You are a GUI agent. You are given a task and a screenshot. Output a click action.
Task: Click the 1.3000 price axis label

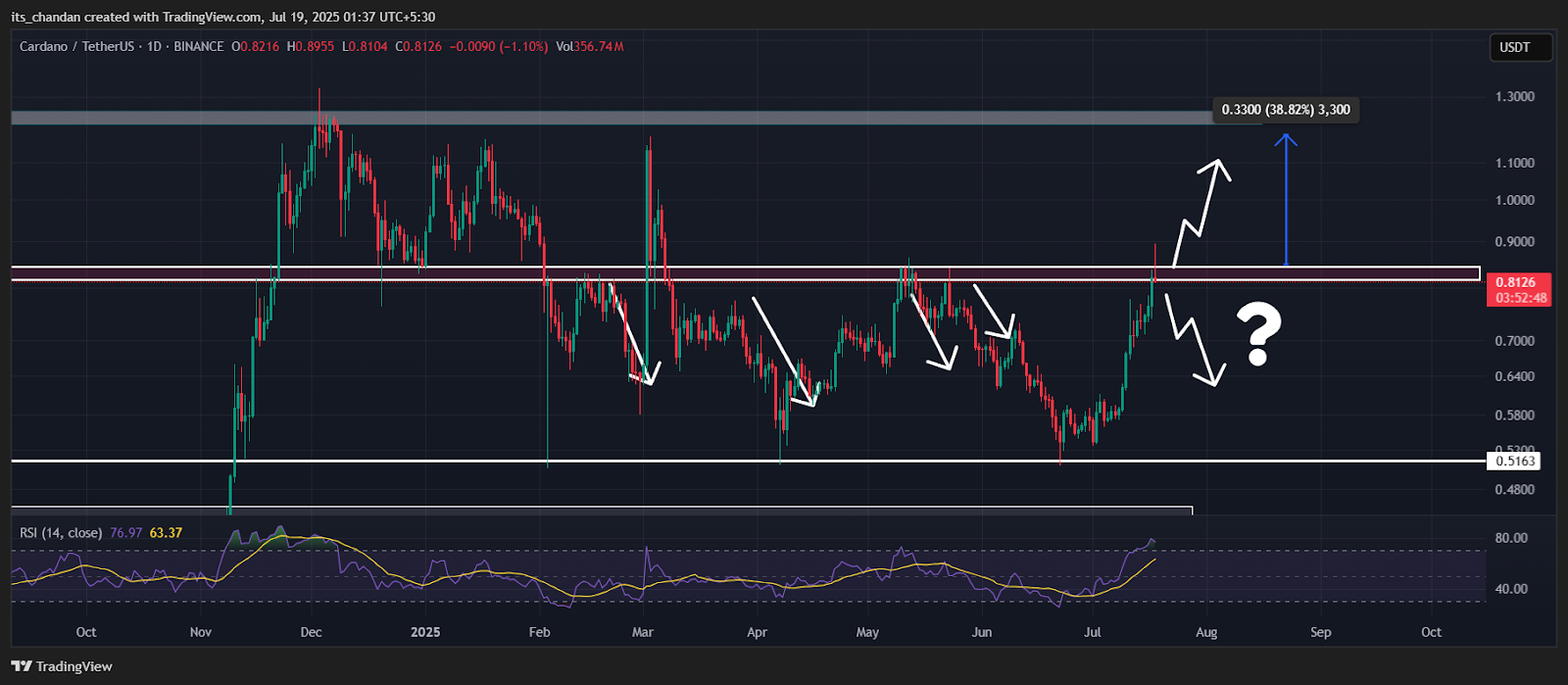[x=1514, y=97]
